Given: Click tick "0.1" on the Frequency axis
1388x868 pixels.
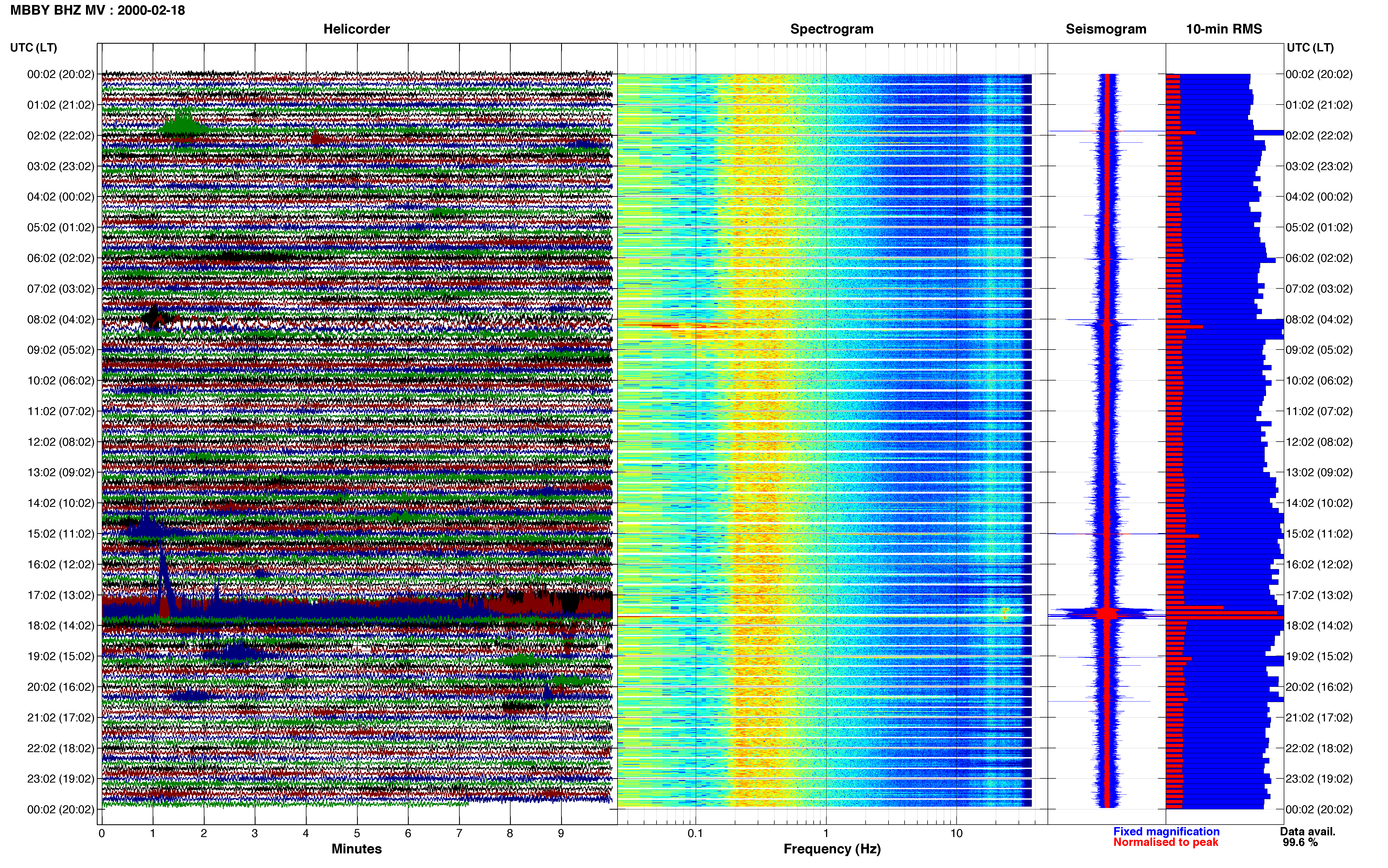Looking at the screenshot, I should click(x=695, y=833).
